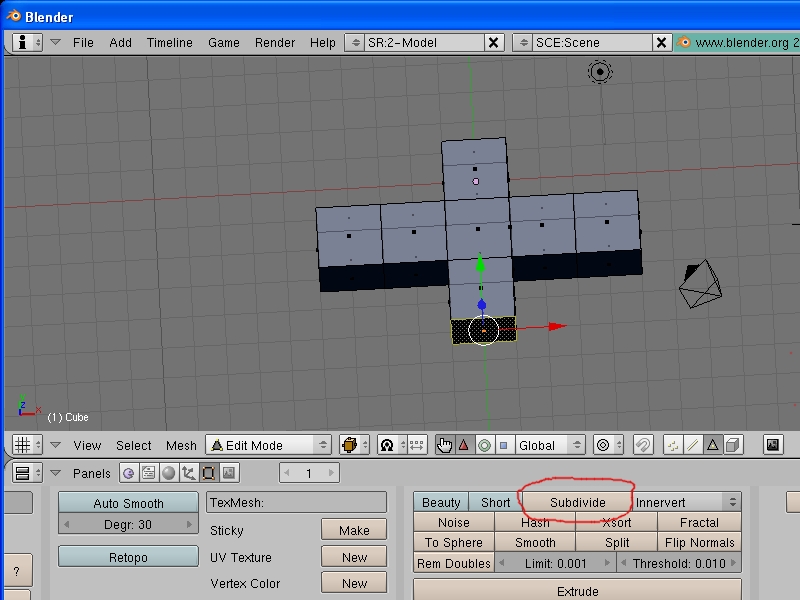The image size is (800, 600).
Task: Open the Select menu in 3D header
Action: pos(134,445)
